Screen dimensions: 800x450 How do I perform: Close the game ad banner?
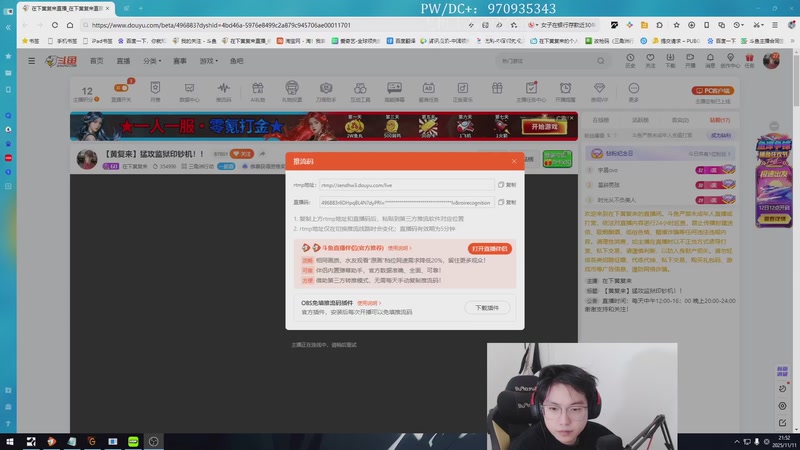click(571, 118)
